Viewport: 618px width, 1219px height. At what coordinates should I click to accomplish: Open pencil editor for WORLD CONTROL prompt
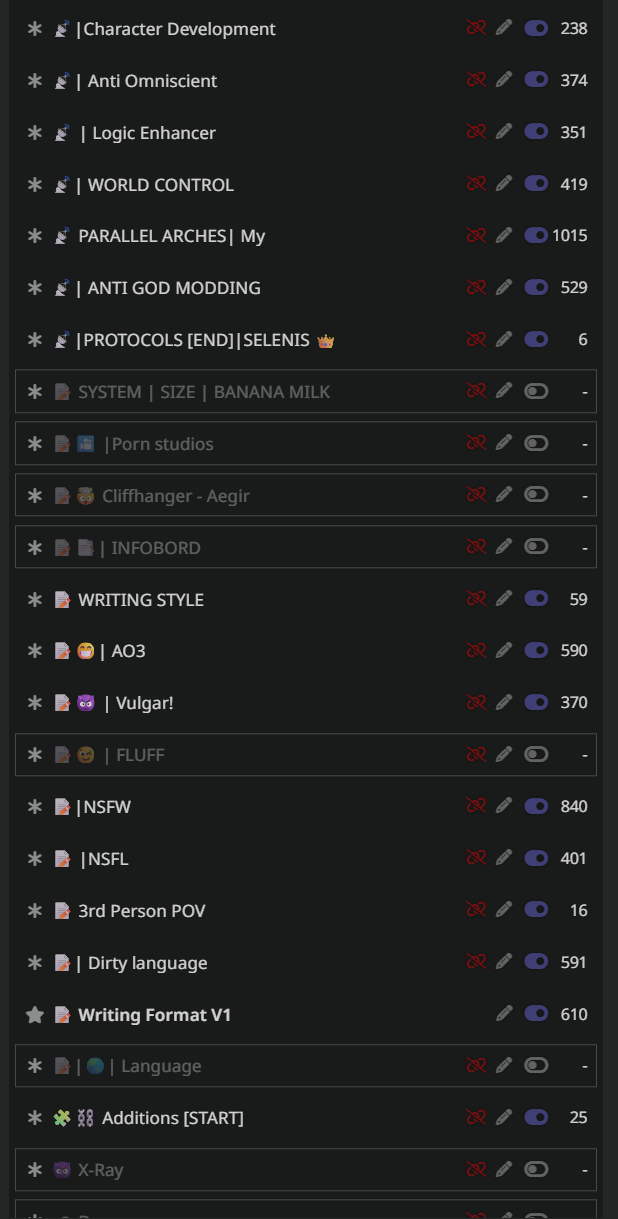(504, 184)
